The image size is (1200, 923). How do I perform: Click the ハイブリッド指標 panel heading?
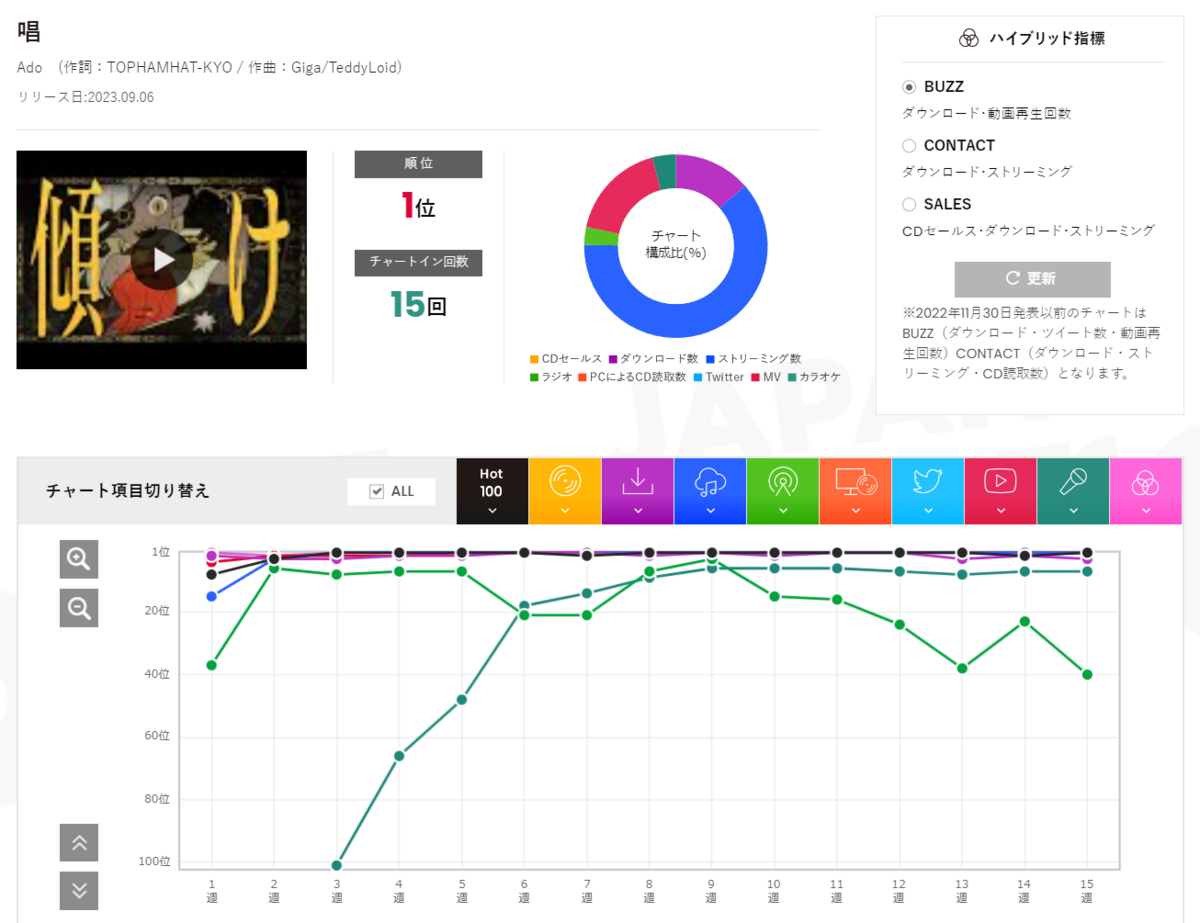click(1047, 39)
